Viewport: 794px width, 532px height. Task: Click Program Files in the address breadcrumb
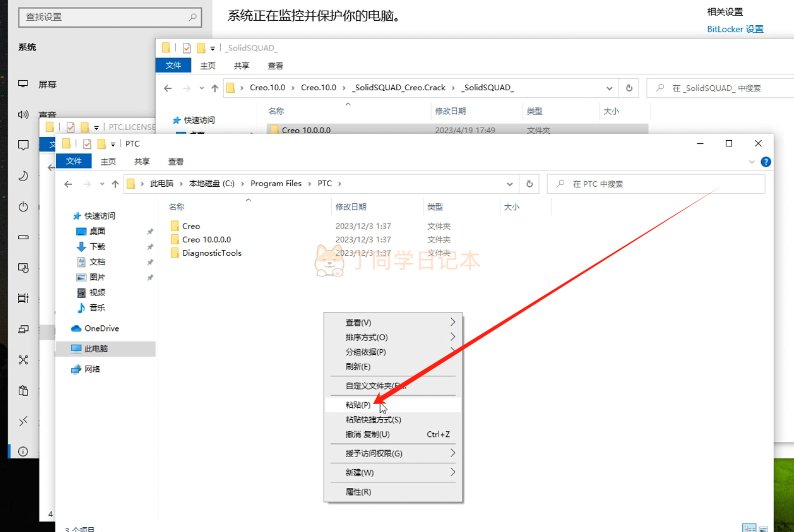click(275, 184)
